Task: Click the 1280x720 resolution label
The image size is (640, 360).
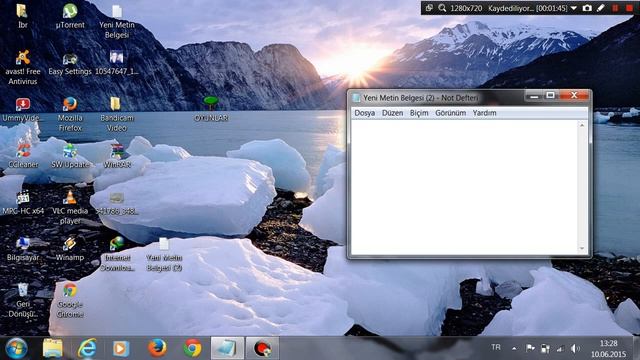Action: 466,8
